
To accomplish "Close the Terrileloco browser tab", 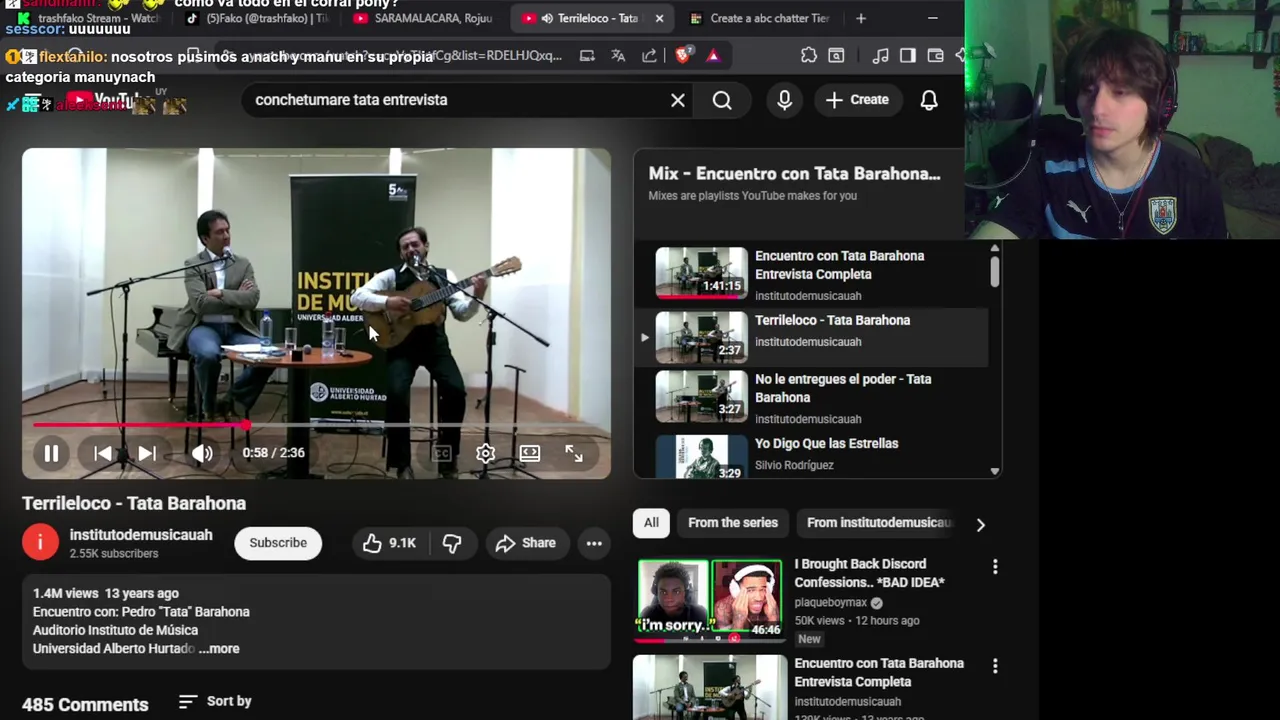I will pyautogui.click(x=659, y=18).
